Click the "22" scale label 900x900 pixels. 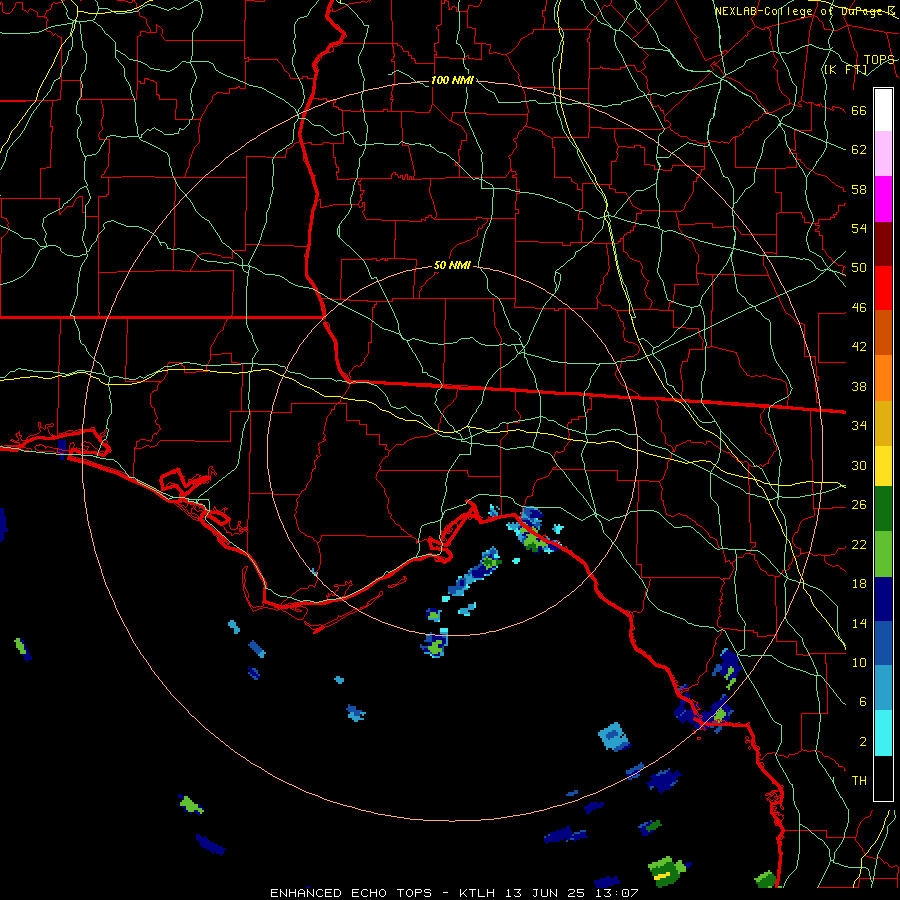click(x=859, y=544)
